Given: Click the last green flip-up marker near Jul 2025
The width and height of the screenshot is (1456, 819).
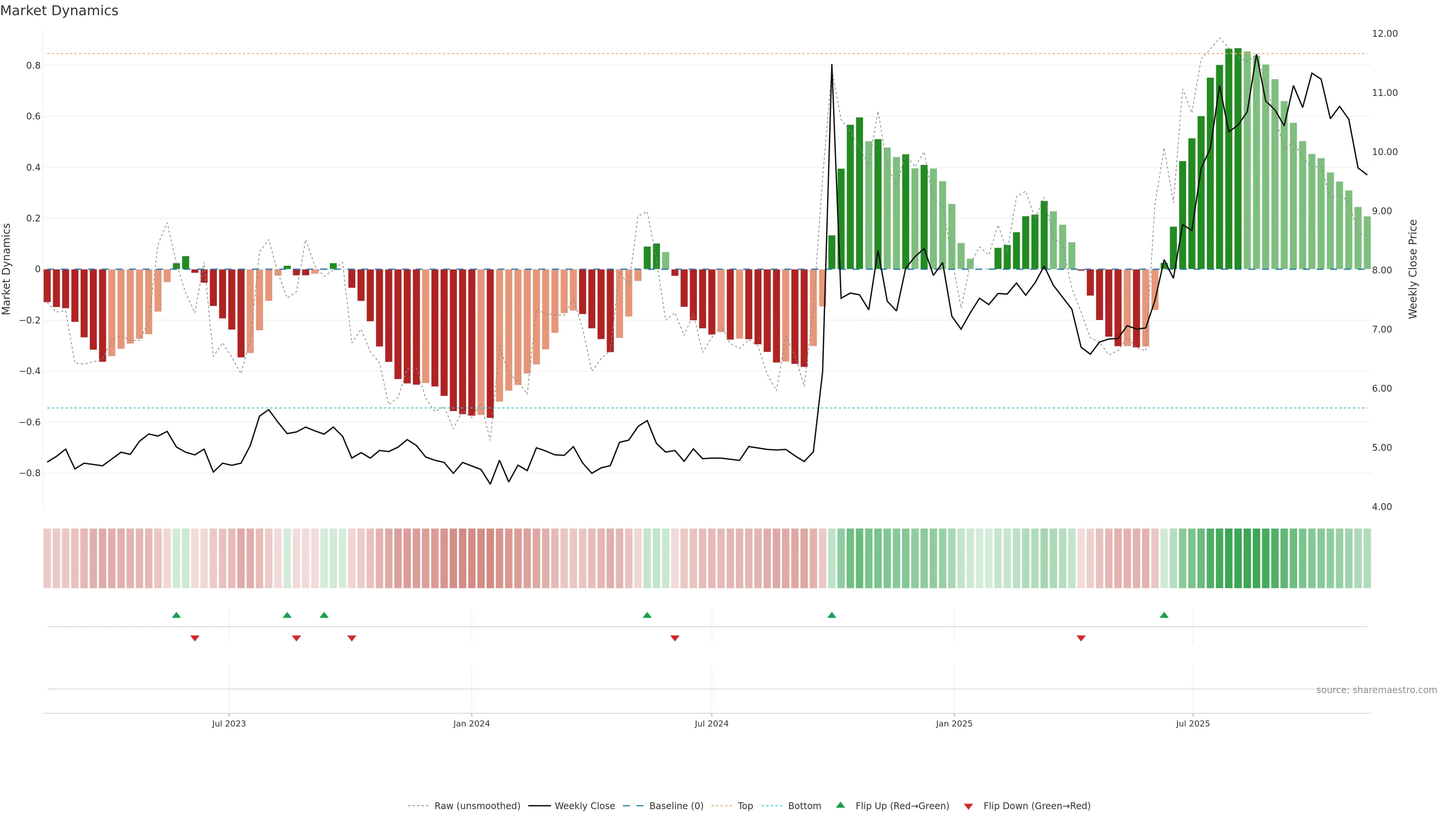Looking at the screenshot, I should (x=1164, y=615).
